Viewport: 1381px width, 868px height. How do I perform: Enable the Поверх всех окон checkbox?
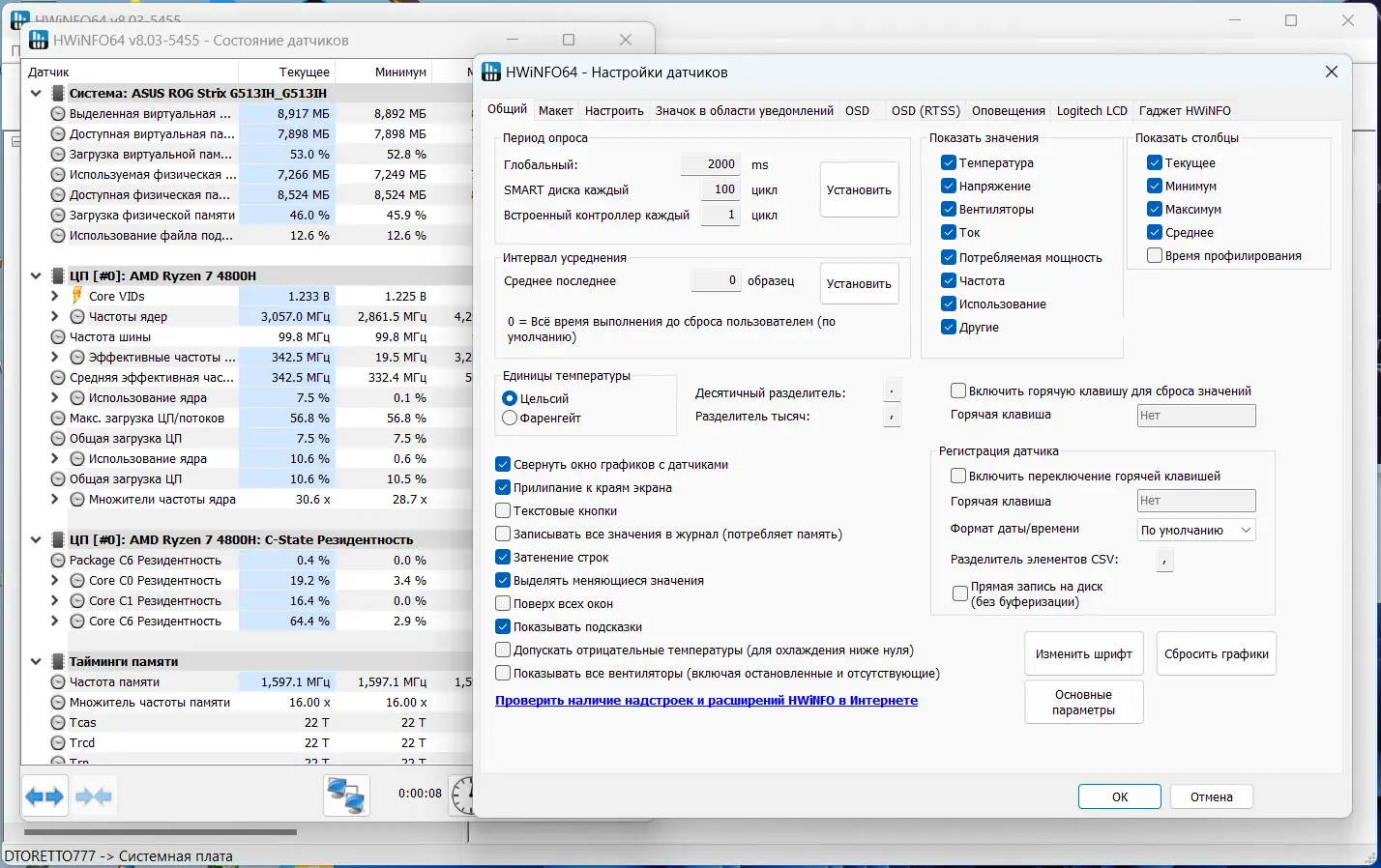tap(503, 604)
